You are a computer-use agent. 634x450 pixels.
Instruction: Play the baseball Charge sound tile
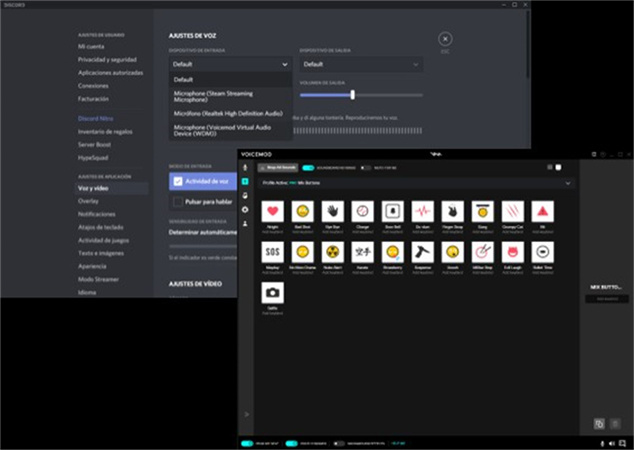(363, 211)
